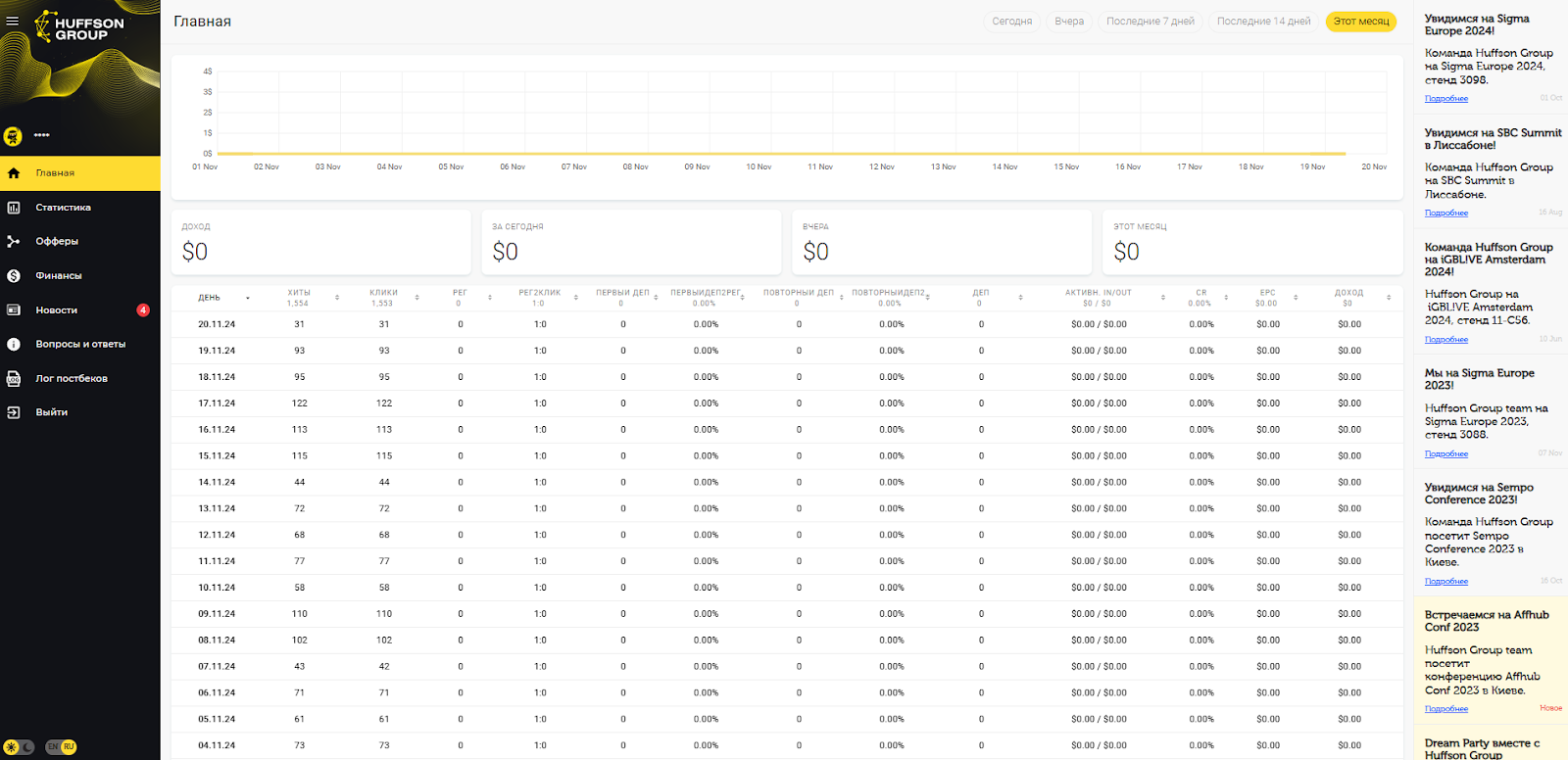Open the Статистика sidebar item

click(80, 208)
